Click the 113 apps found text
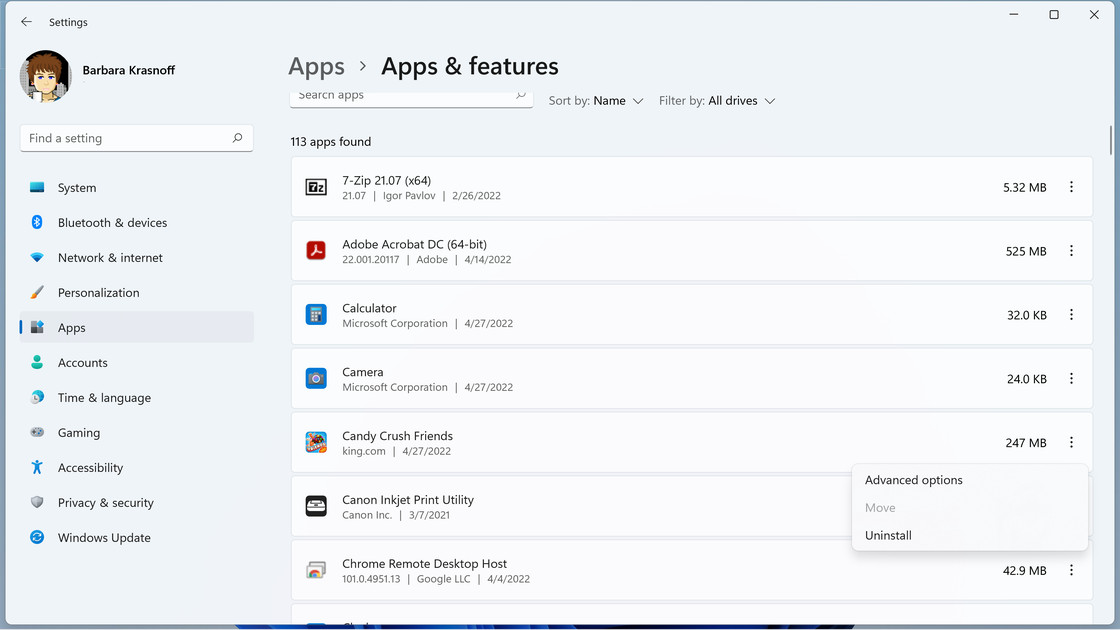 coord(331,141)
